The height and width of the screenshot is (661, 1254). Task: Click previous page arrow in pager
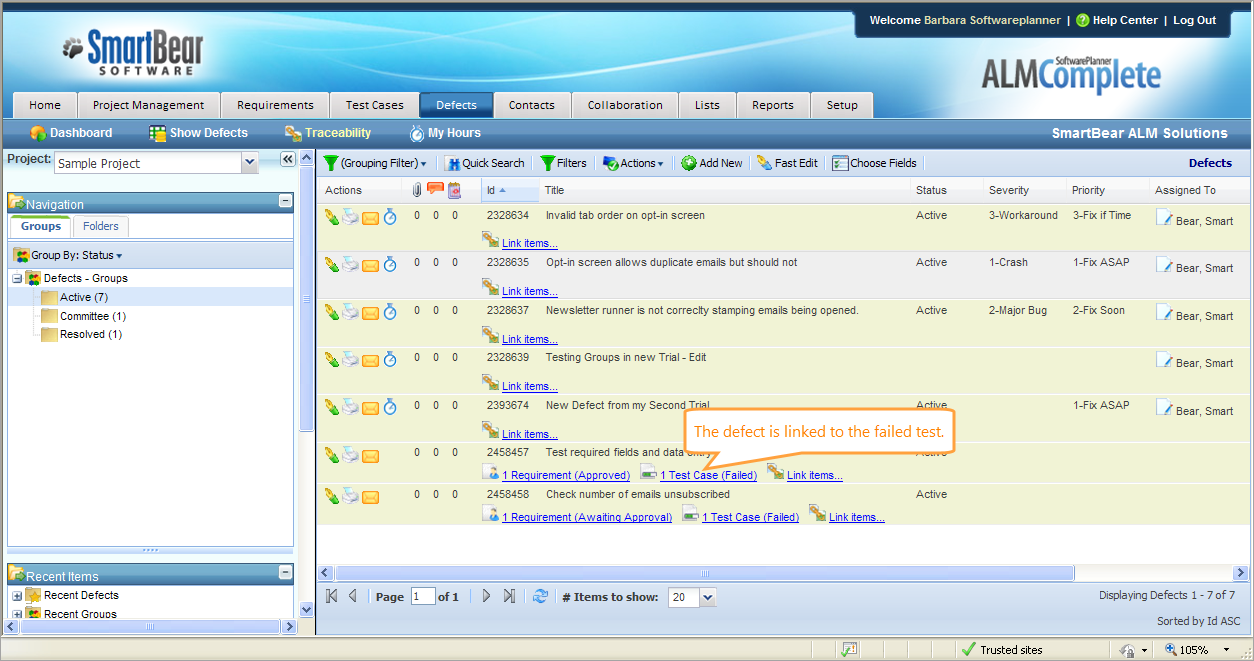(353, 596)
